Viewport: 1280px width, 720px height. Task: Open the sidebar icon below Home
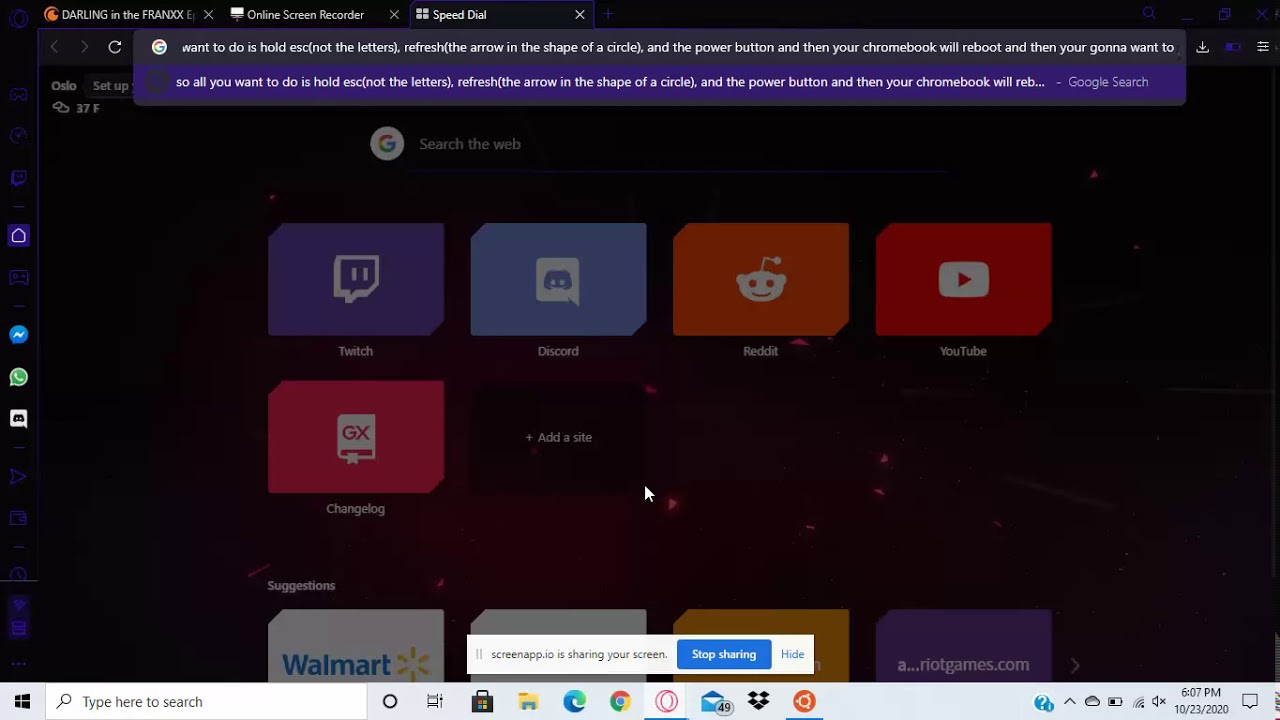[x=18, y=278]
